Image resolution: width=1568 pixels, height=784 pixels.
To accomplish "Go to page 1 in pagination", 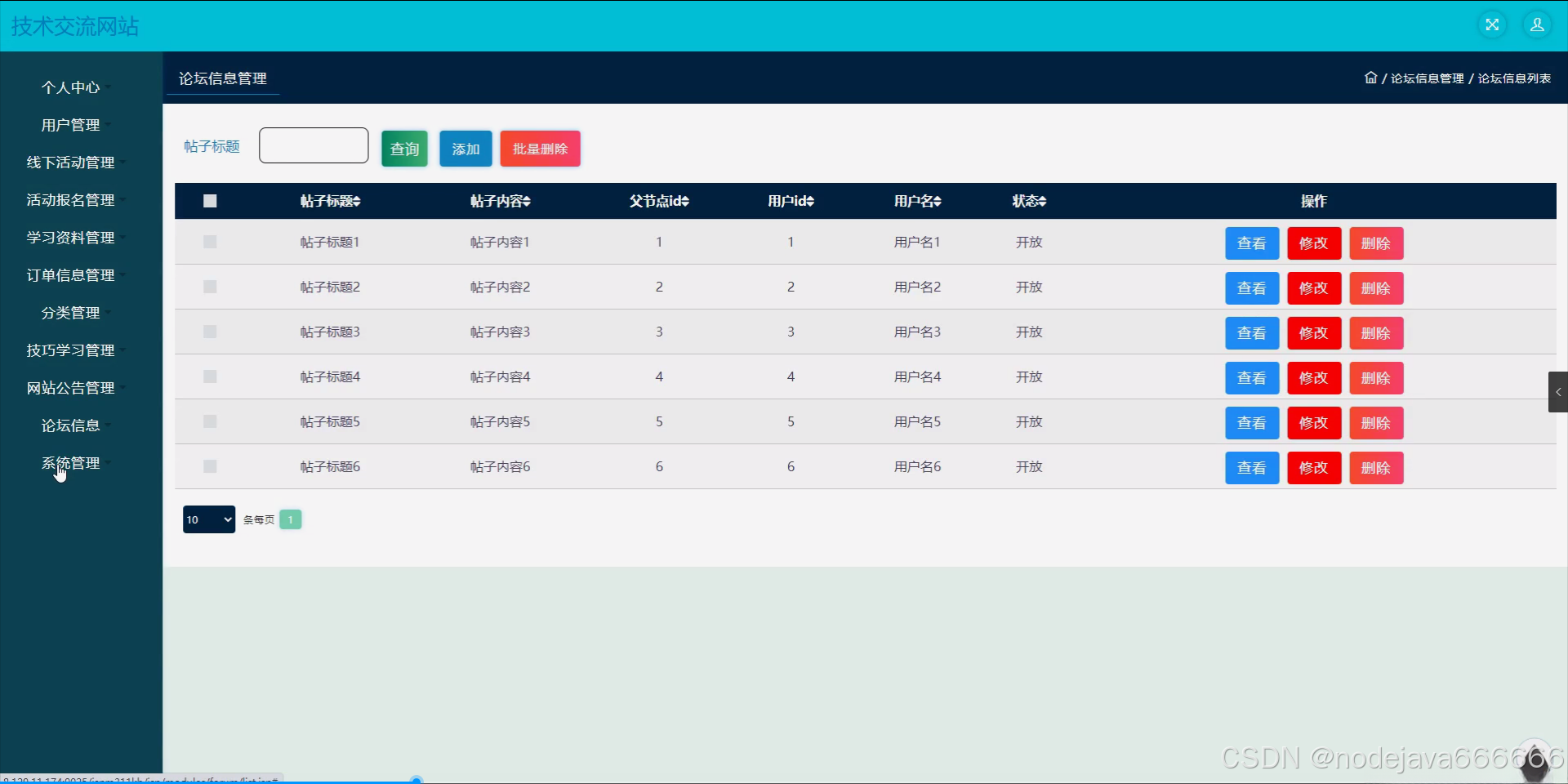I will 290,519.
